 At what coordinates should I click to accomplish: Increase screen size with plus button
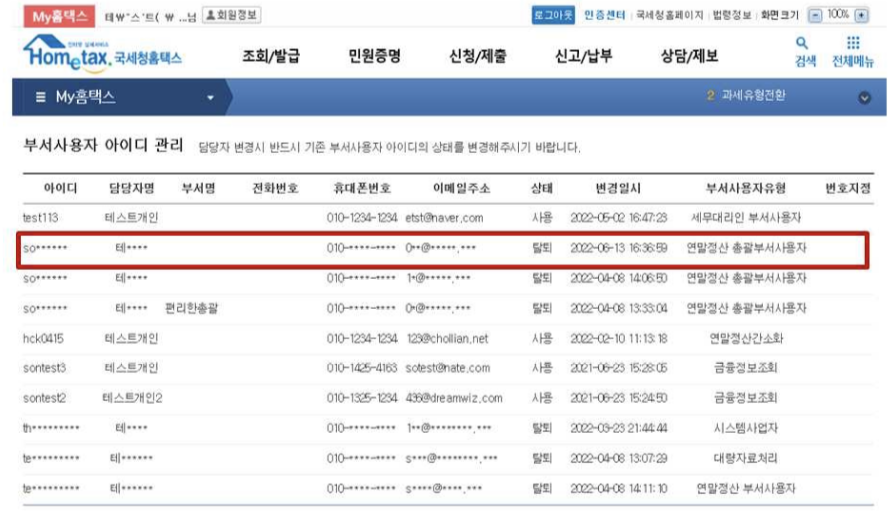pos(862,15)
